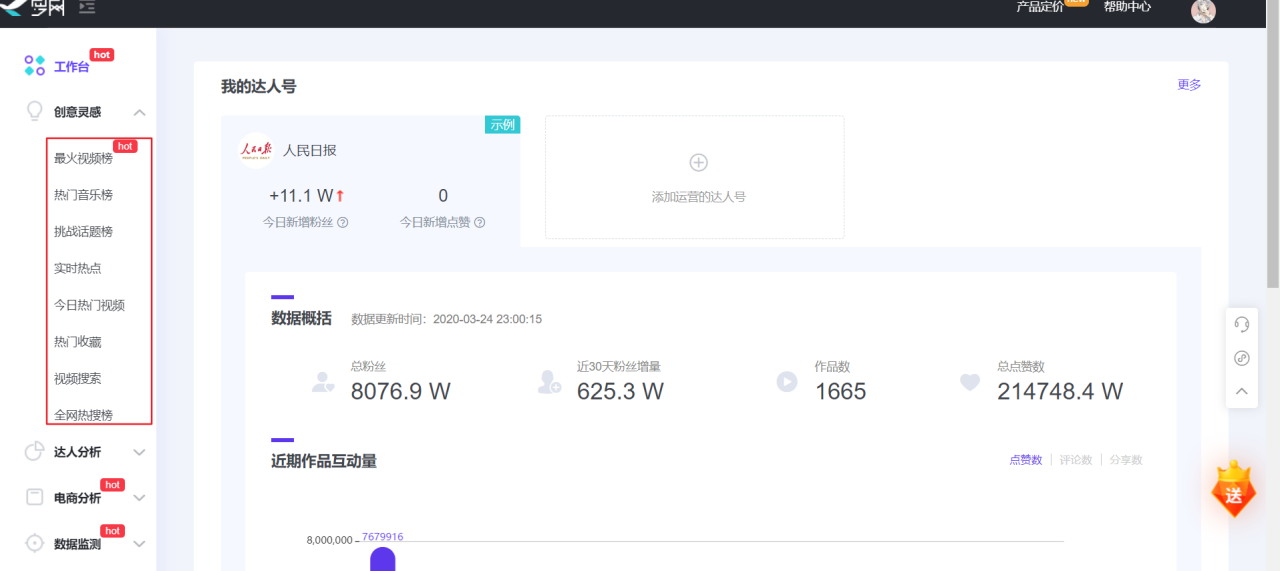Select 点赞数 in interaction chart

point(1026,460)
